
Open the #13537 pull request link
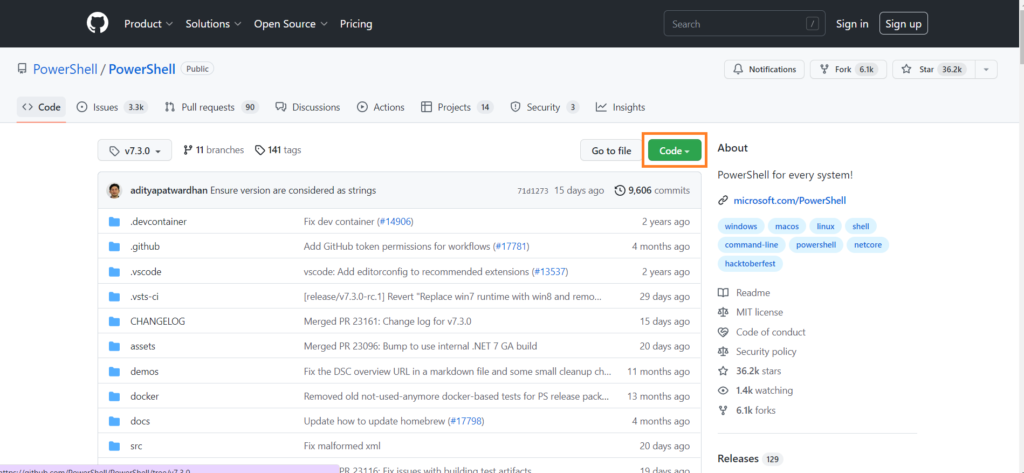pos(549,272)
